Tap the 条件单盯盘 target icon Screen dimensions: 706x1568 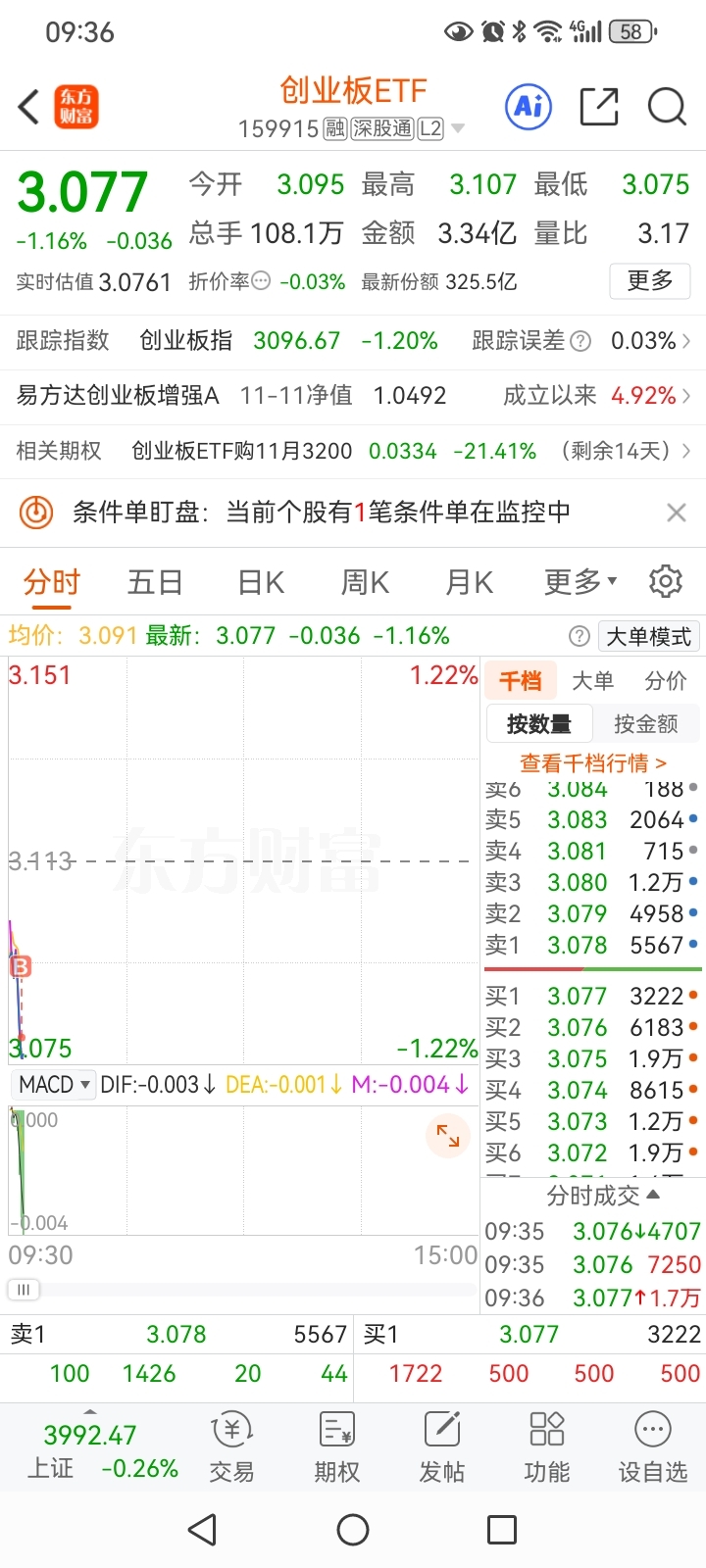click(36, 512)
